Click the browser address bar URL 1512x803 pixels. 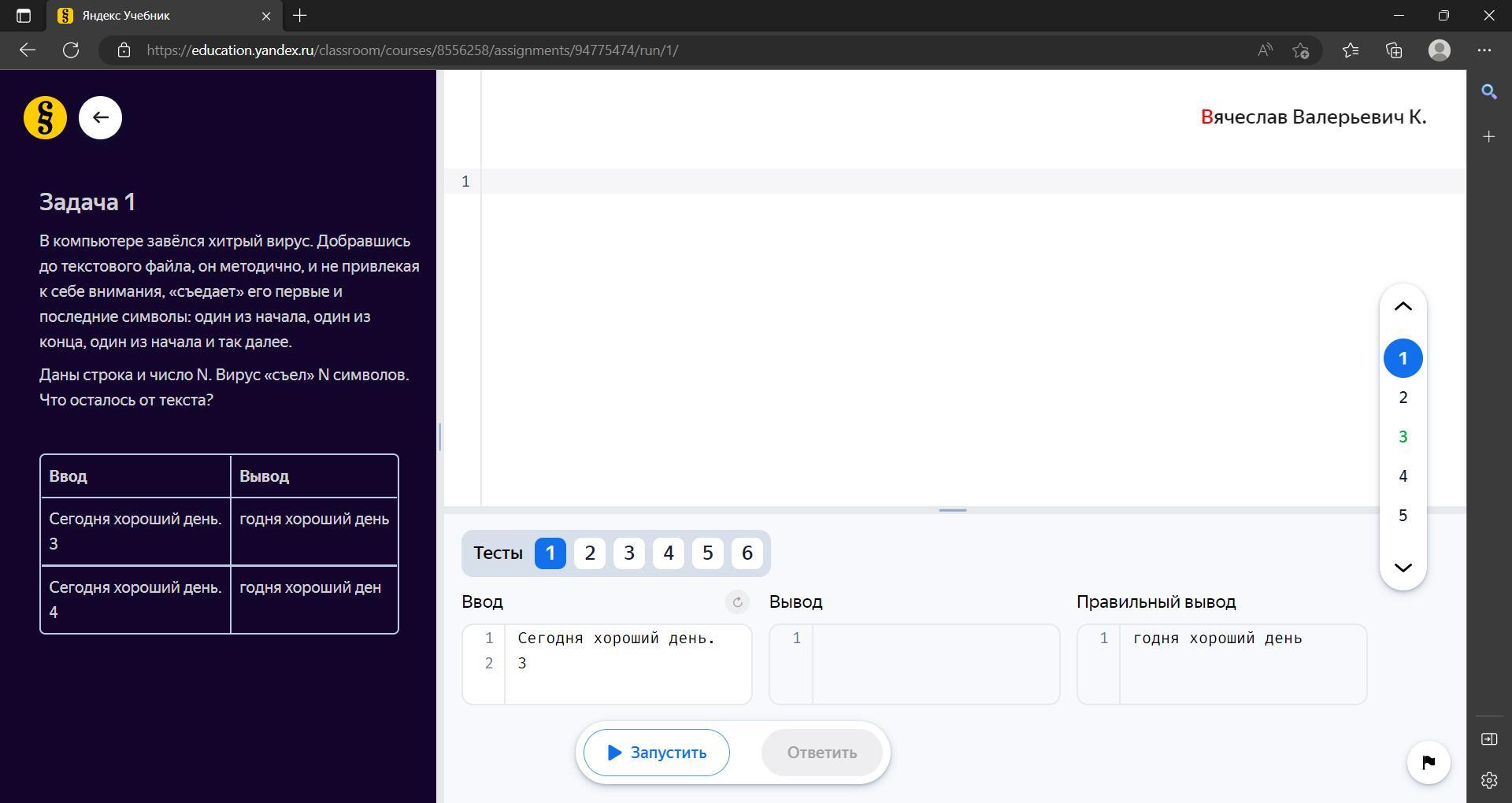pyautogui.click(x=412, y=50)
